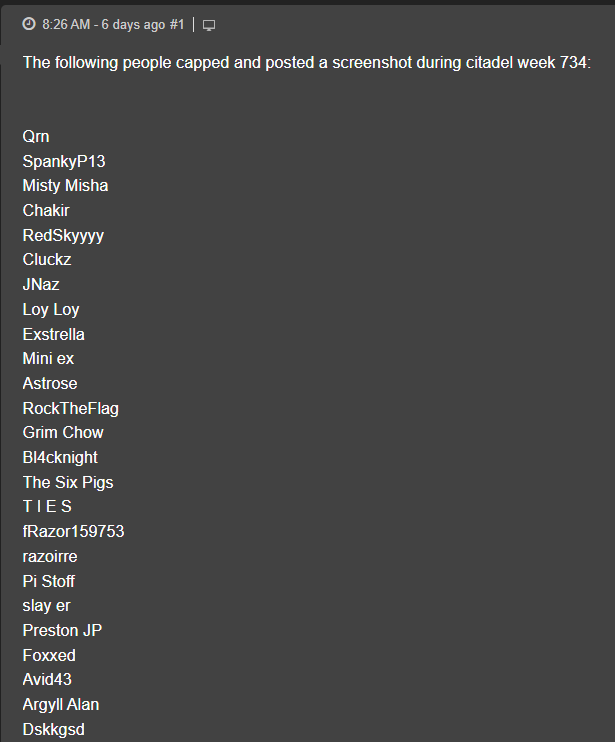Click the name Qrn in the list
The height and width of the screenshot is (742, 615).
click(x=36, y=136)
